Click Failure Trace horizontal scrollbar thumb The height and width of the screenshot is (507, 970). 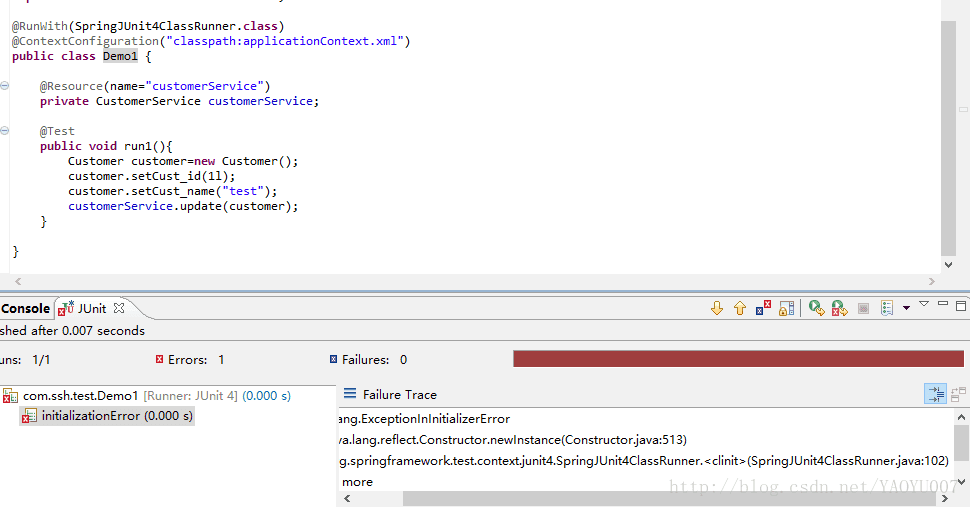(671, 498)
